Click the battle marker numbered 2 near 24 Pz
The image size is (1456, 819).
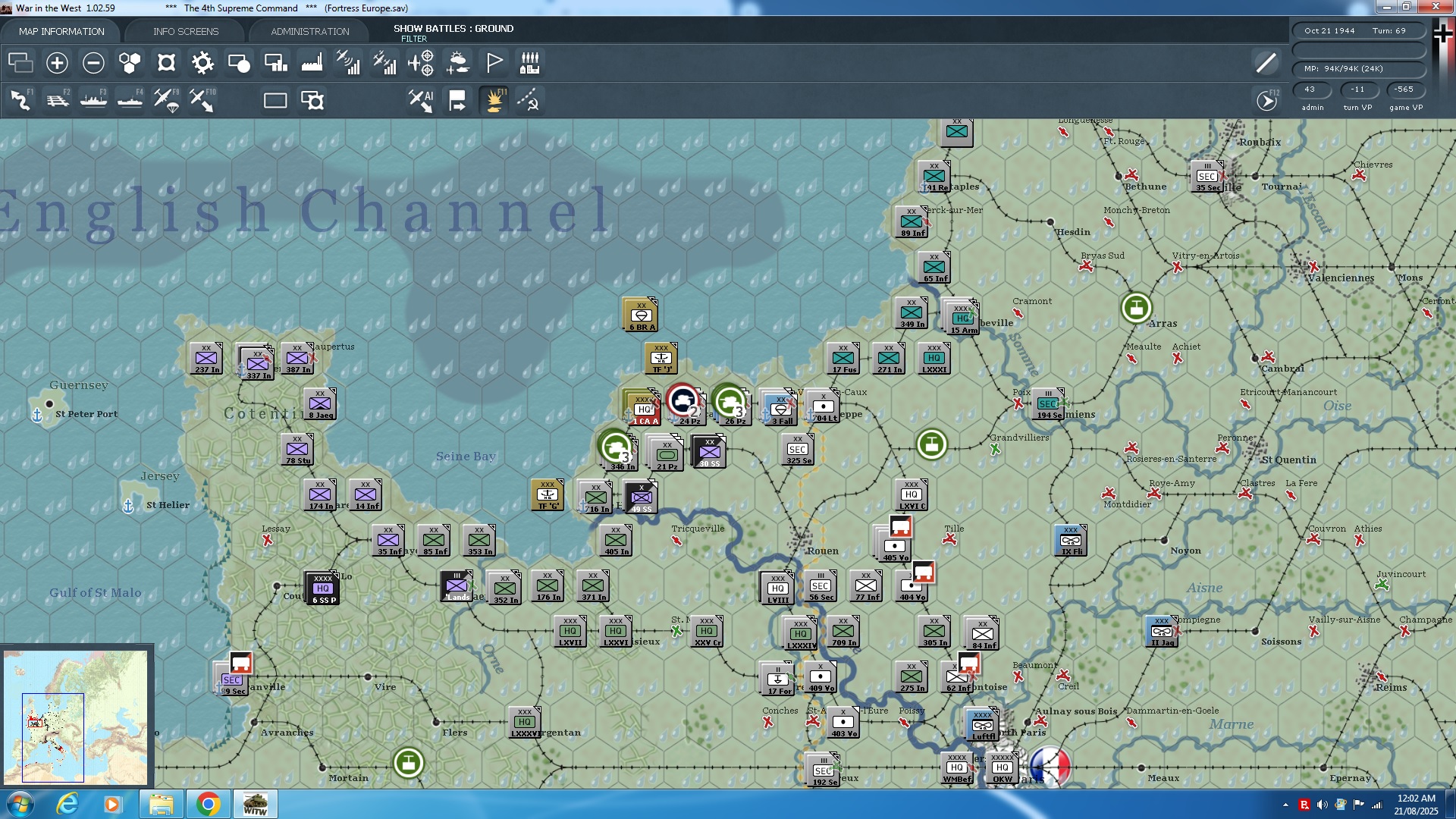click(683, 400)
